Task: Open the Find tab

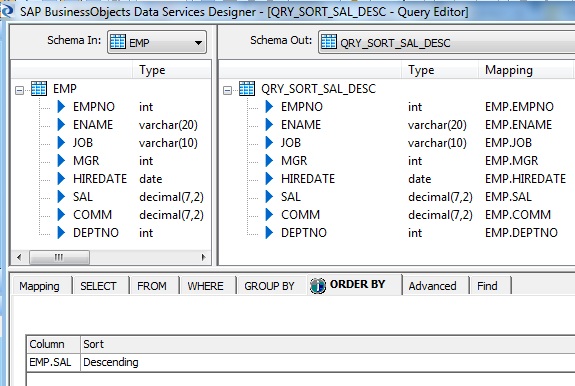Action: click(487, 286)
